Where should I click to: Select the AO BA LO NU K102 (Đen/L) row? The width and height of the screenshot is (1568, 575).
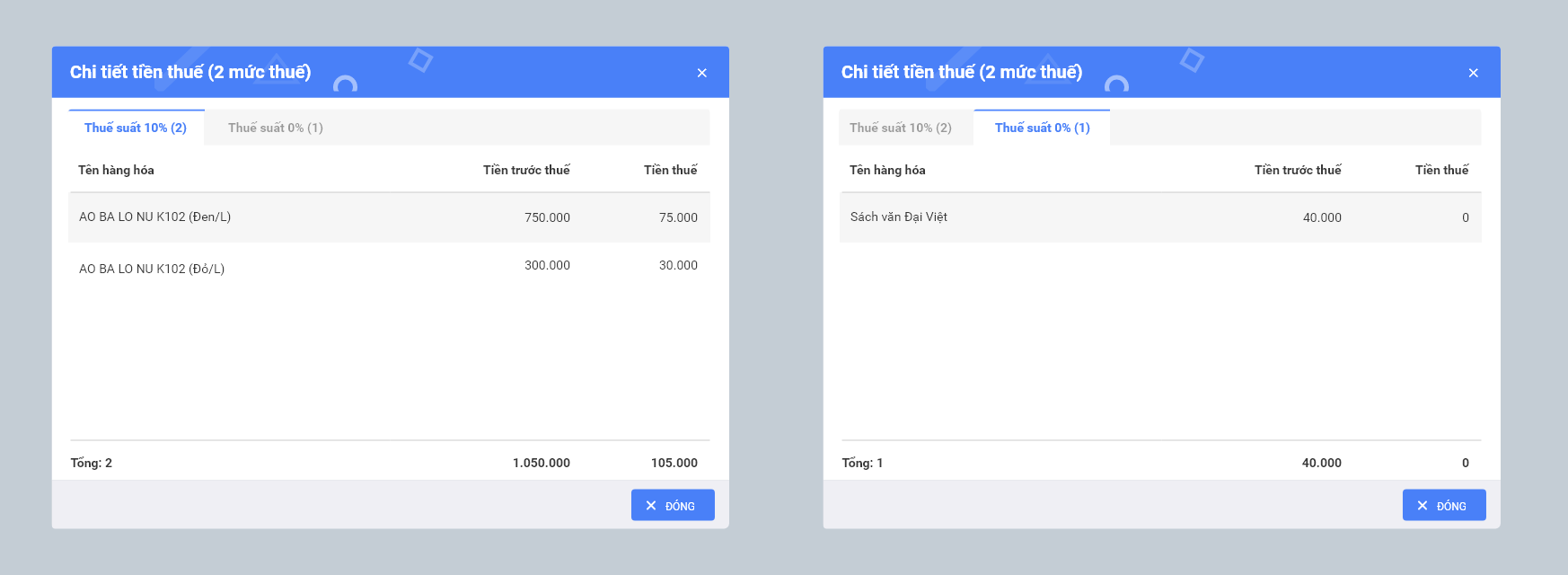pos(155,217)
